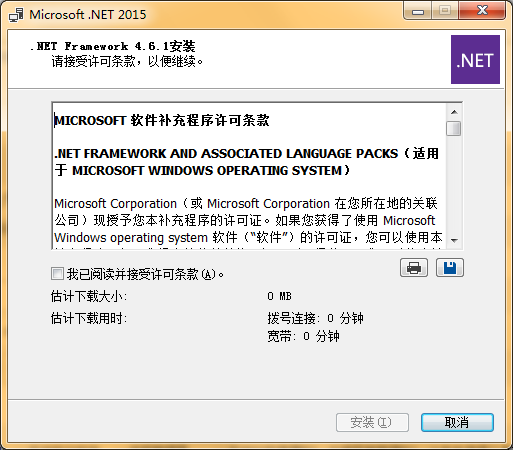
Task: Minimize the Microsoft .NET 2015 window
Action: coord(418,12)
